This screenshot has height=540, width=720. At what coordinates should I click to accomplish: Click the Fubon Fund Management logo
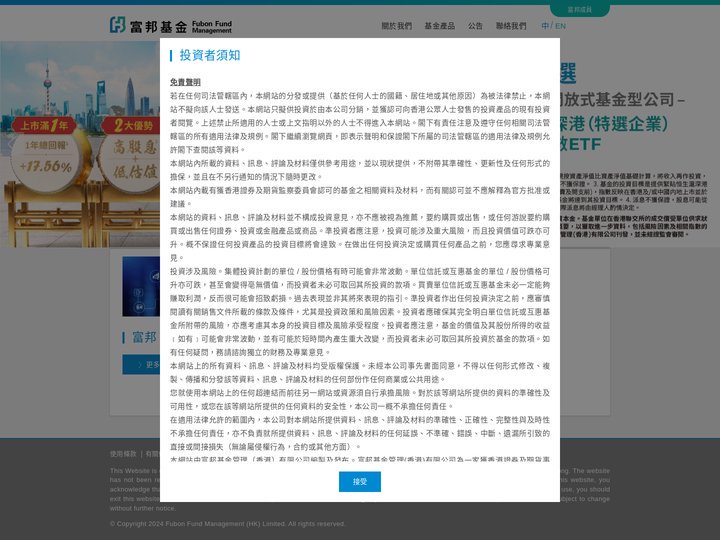pyautogui.click(x=171, y=25)
